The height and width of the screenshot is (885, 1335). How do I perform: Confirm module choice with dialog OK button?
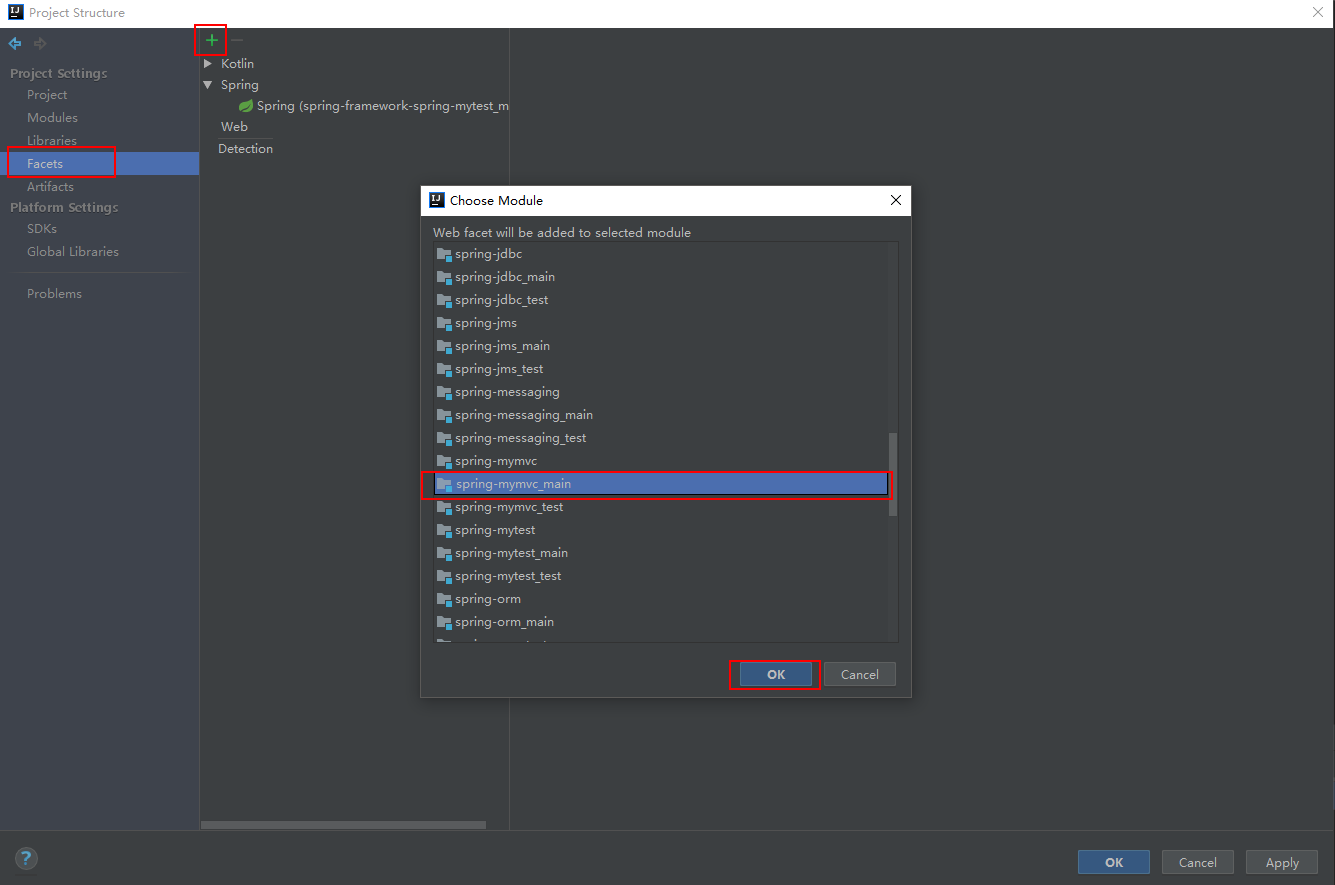pyautogui.click(x=776, y=675)
